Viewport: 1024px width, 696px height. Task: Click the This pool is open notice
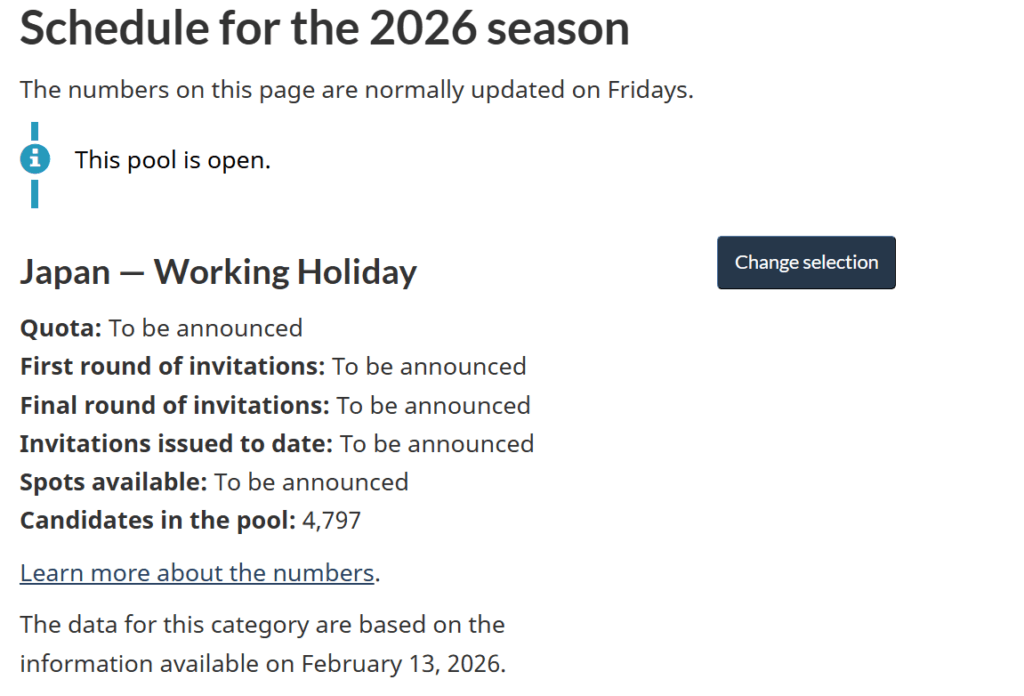pos(172,159)
